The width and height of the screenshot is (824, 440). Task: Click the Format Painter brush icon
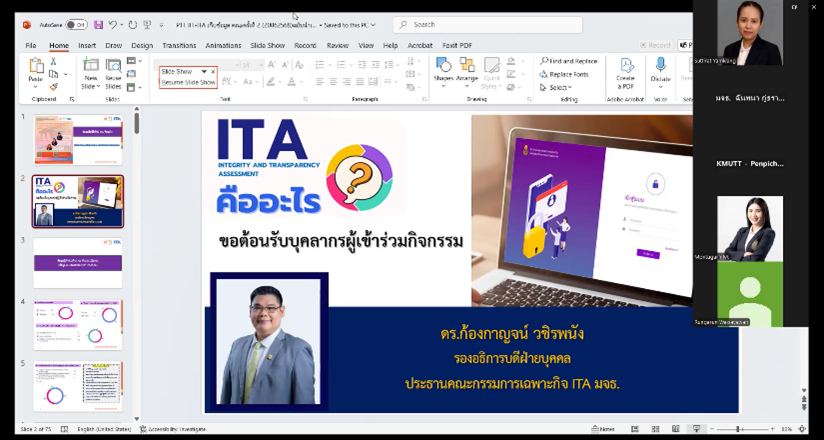54,87
